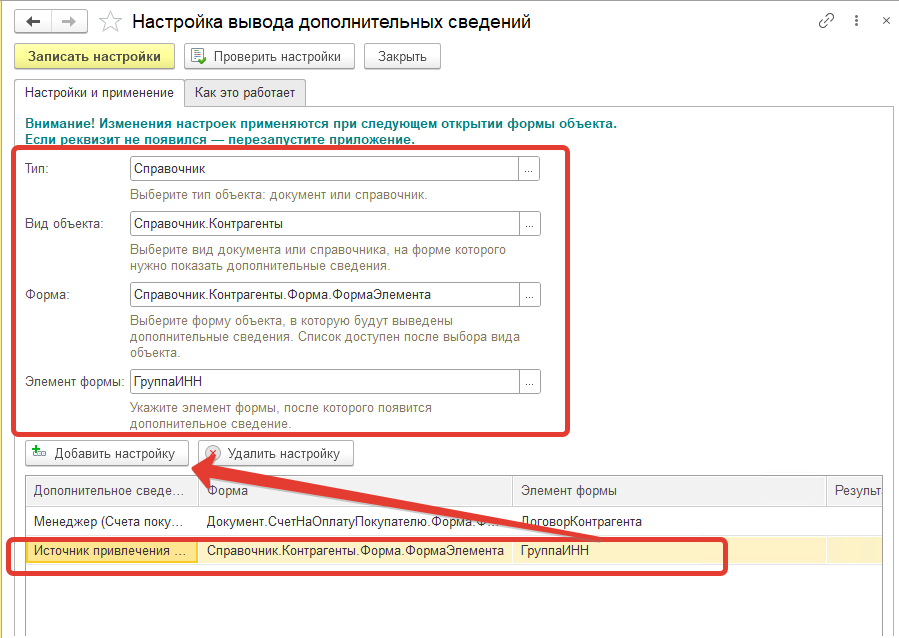Close the settings form with the X icon
Viewport: 899px width, 638px height.
886,21
